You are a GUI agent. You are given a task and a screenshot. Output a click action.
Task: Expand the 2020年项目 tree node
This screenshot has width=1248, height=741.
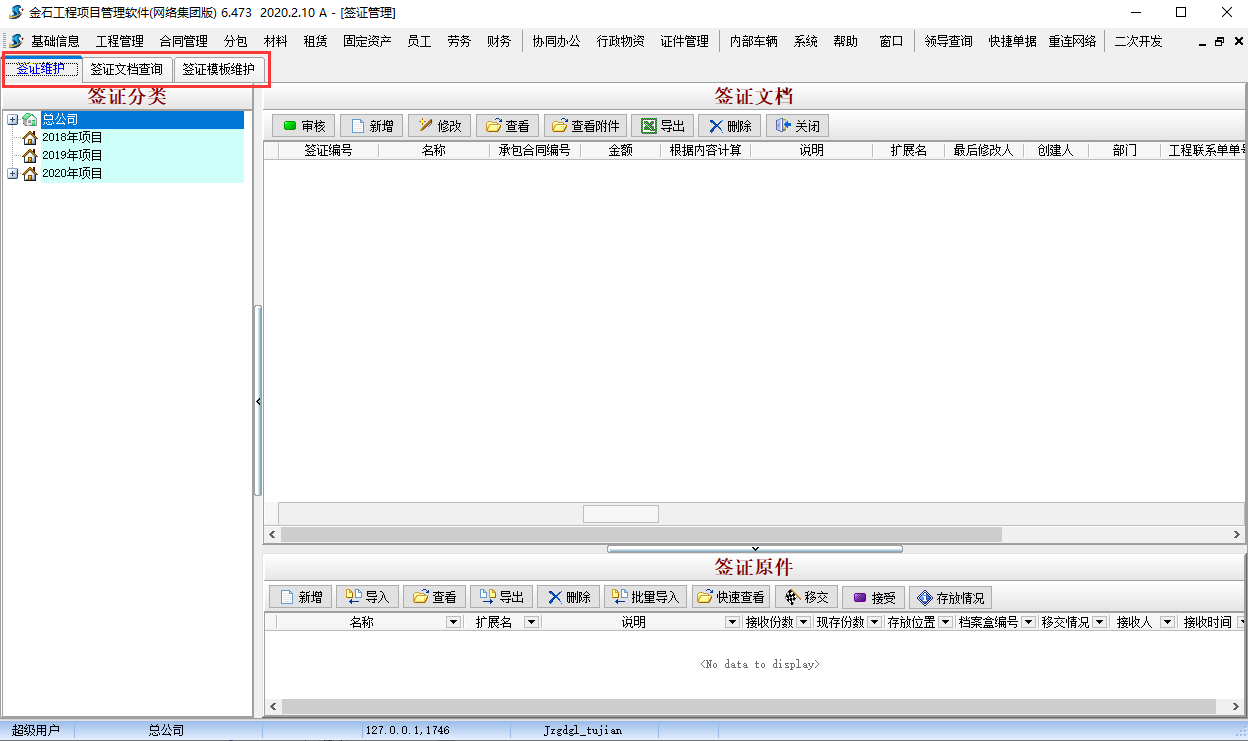pyautogui.click(x=12, y=174)
